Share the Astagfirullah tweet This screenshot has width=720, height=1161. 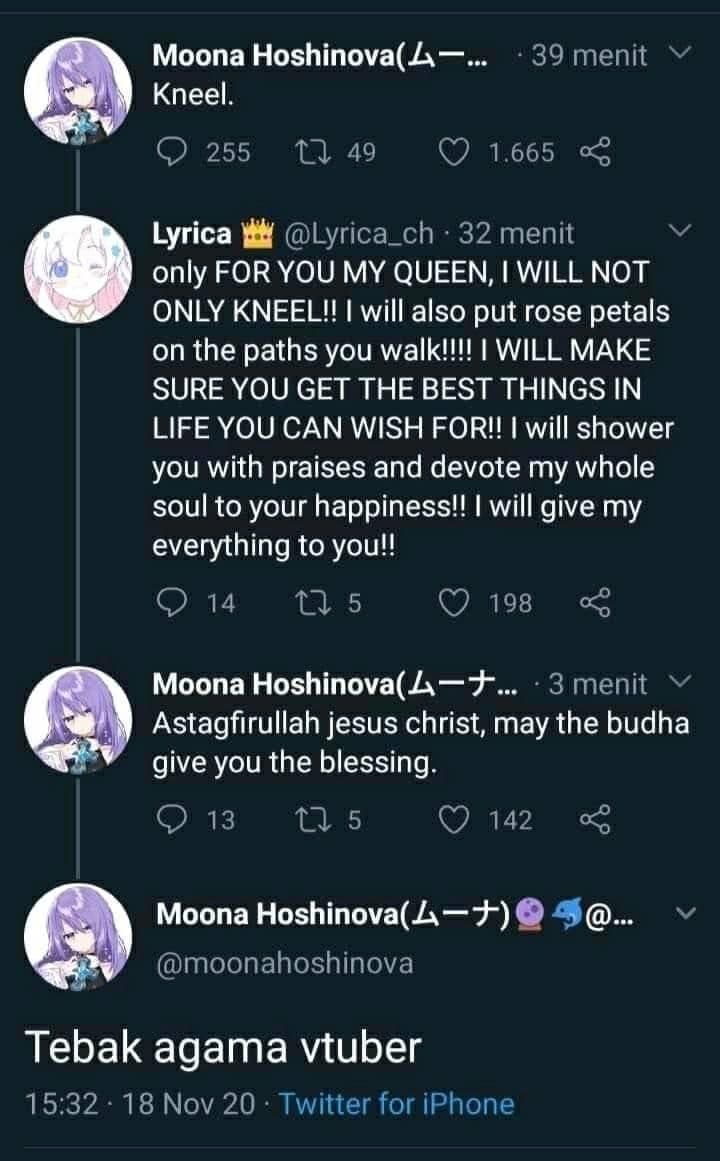point(594,820)
